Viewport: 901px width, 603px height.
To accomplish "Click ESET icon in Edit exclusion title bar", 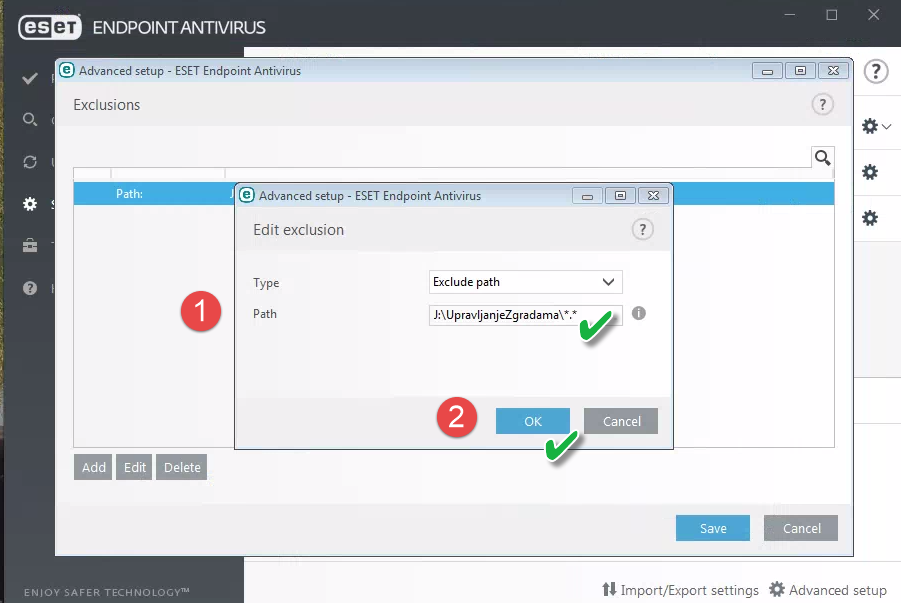I will coord(247,195).
